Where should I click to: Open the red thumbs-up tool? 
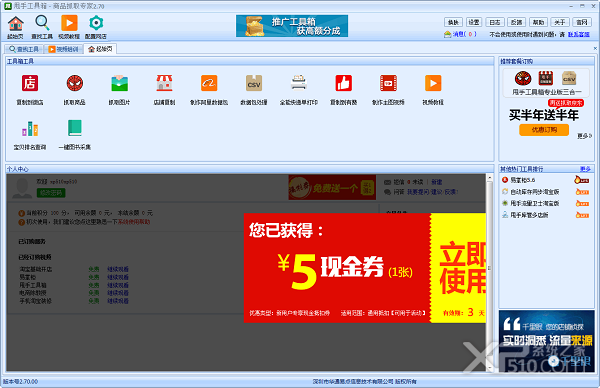coord(344,83)
